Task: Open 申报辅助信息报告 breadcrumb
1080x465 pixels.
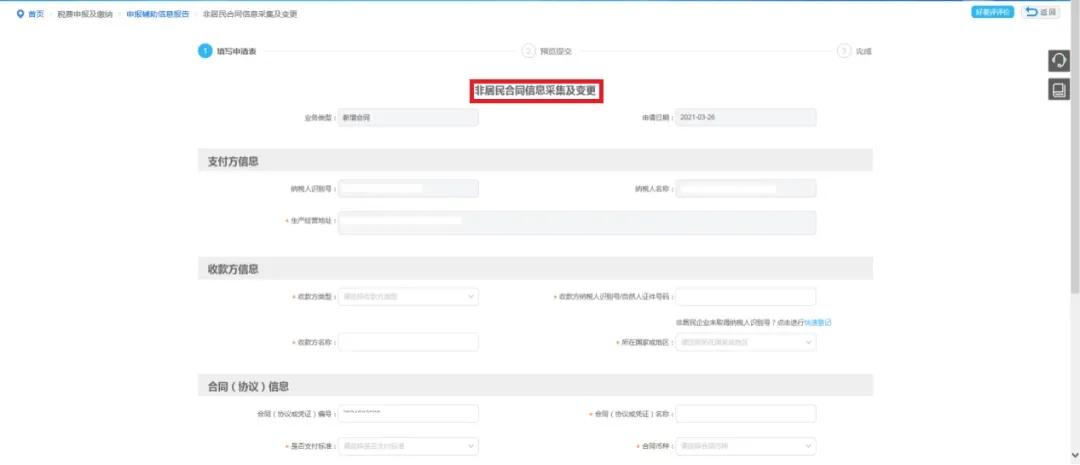Action: tap(157, 14)
